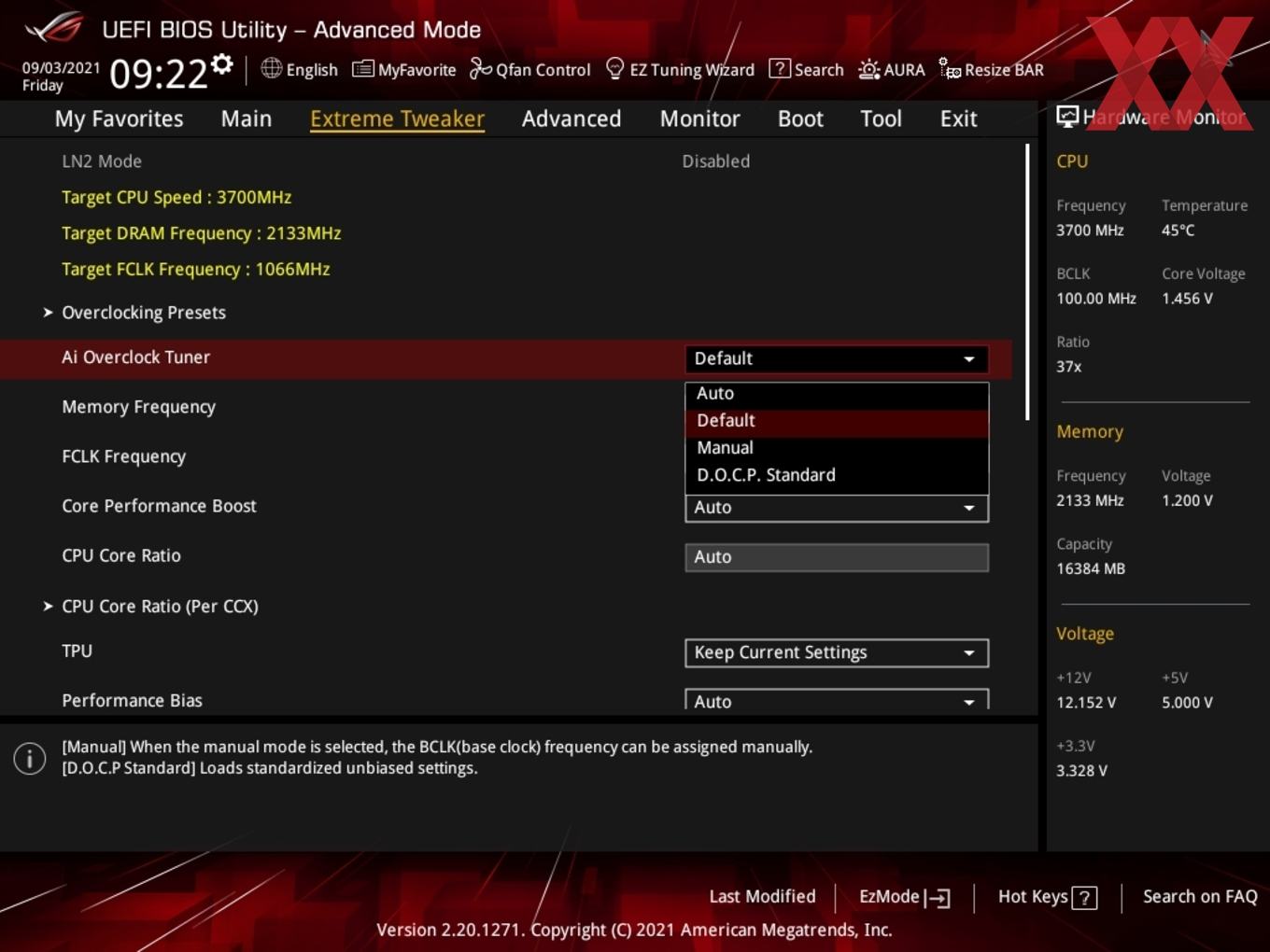The width and height of the screenshot is (1270, 952).
Task: Switch to EzMode
Action: click(x=904, y=897)
